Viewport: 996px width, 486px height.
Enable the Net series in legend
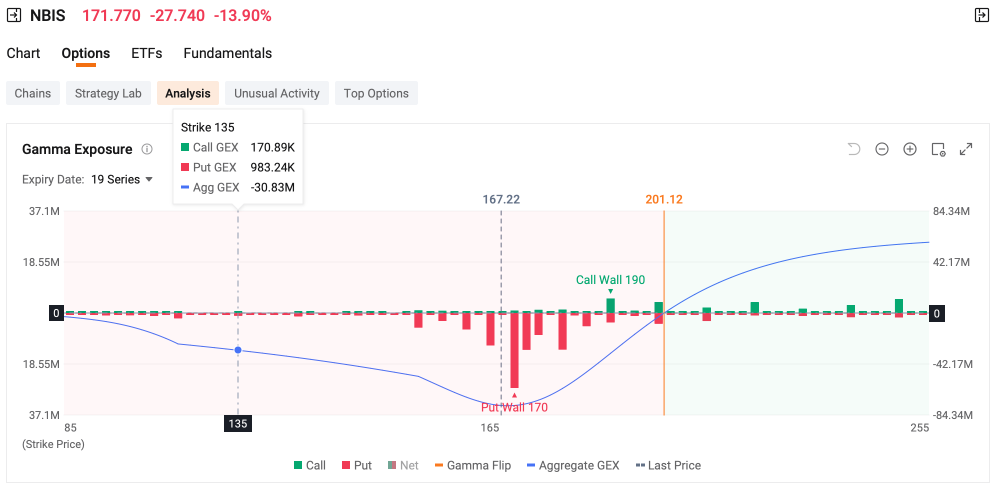pos(403,465)
